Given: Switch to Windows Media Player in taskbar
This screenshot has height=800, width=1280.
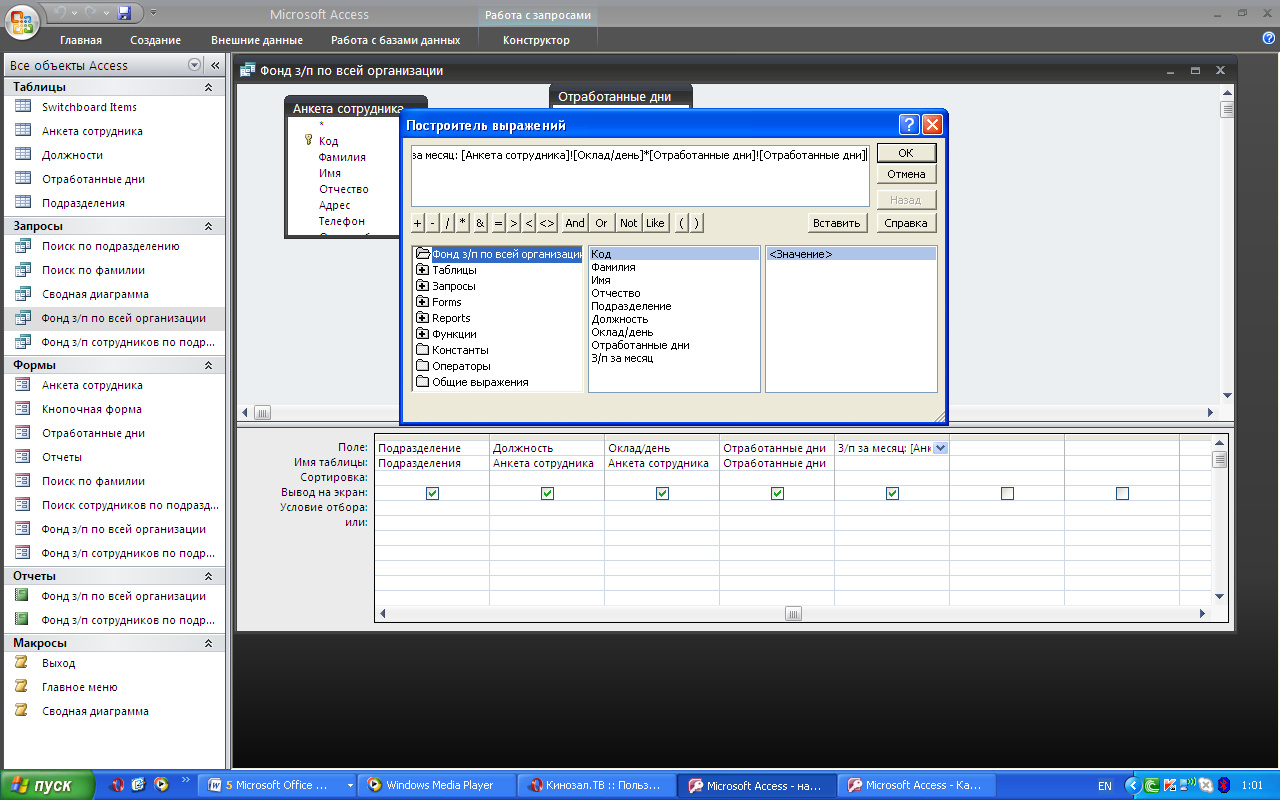Looking at the screenshot, I should click(438, 785).
